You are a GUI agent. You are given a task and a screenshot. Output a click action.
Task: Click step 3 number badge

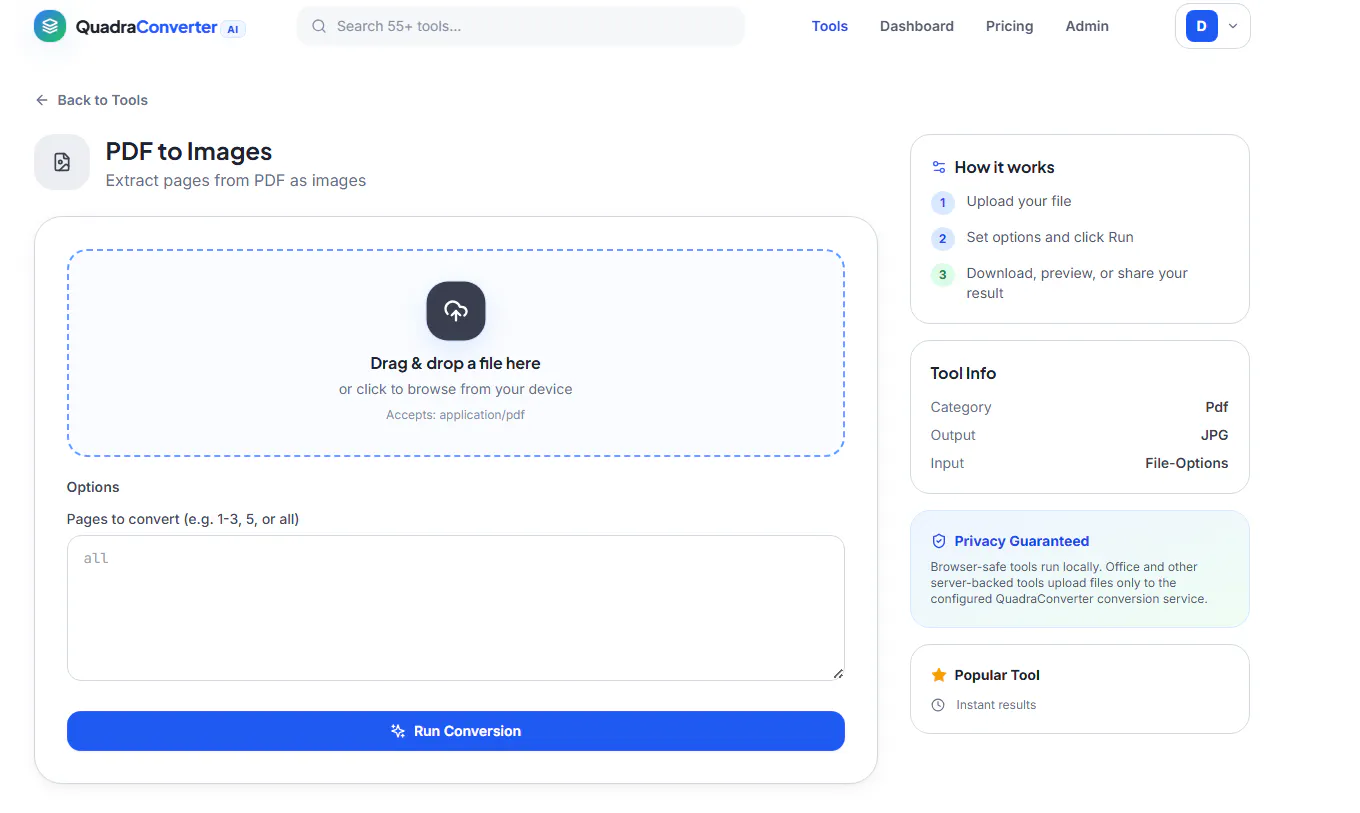[x=943, y=275]
